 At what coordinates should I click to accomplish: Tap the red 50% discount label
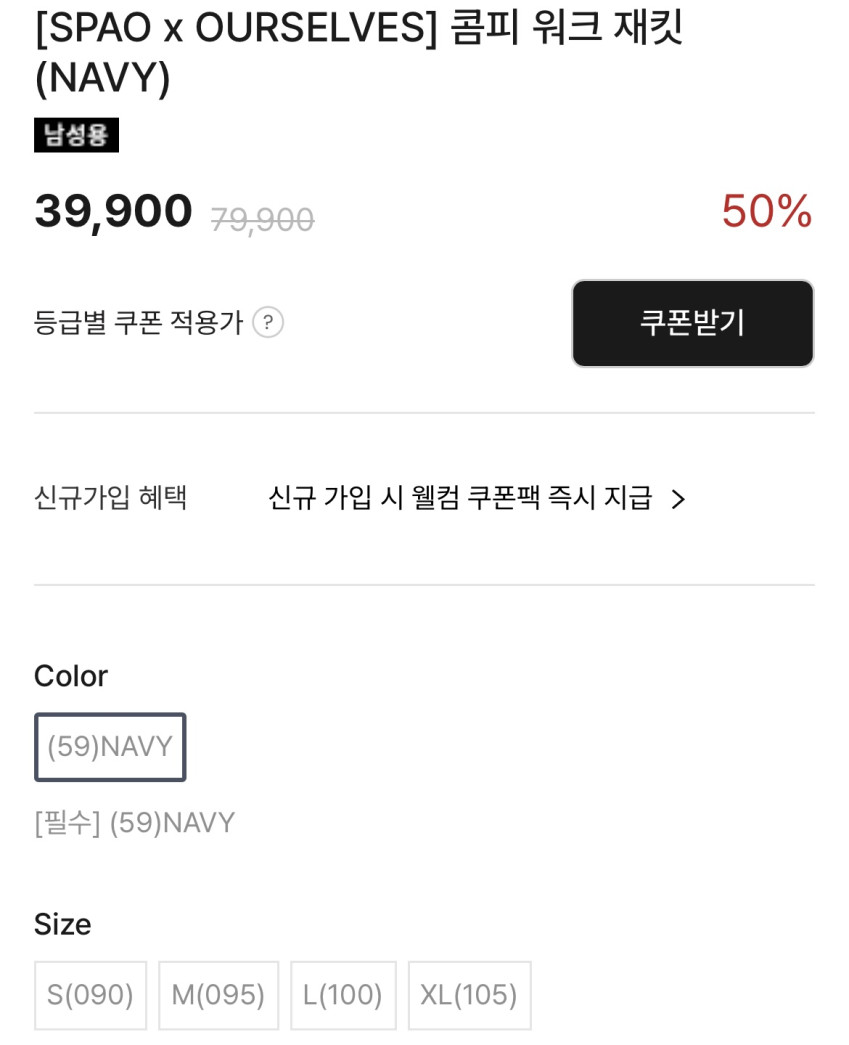pyautogui.click(x=766, y=212)
